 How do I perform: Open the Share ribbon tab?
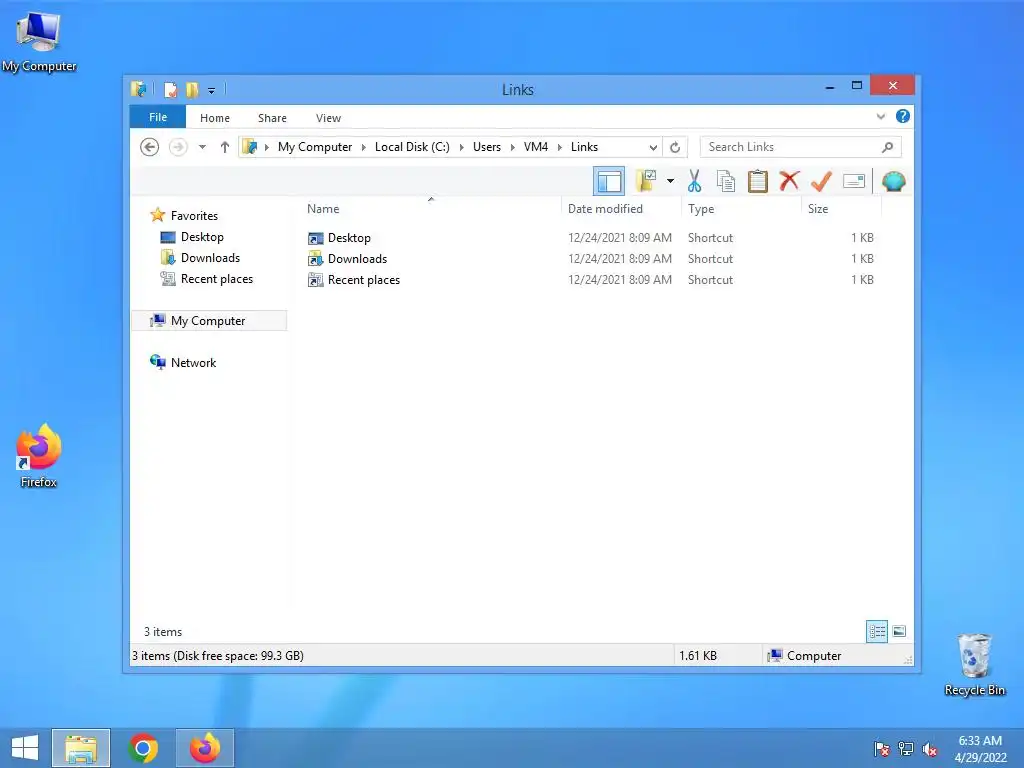pyautogui.click(x=272, y=118)
